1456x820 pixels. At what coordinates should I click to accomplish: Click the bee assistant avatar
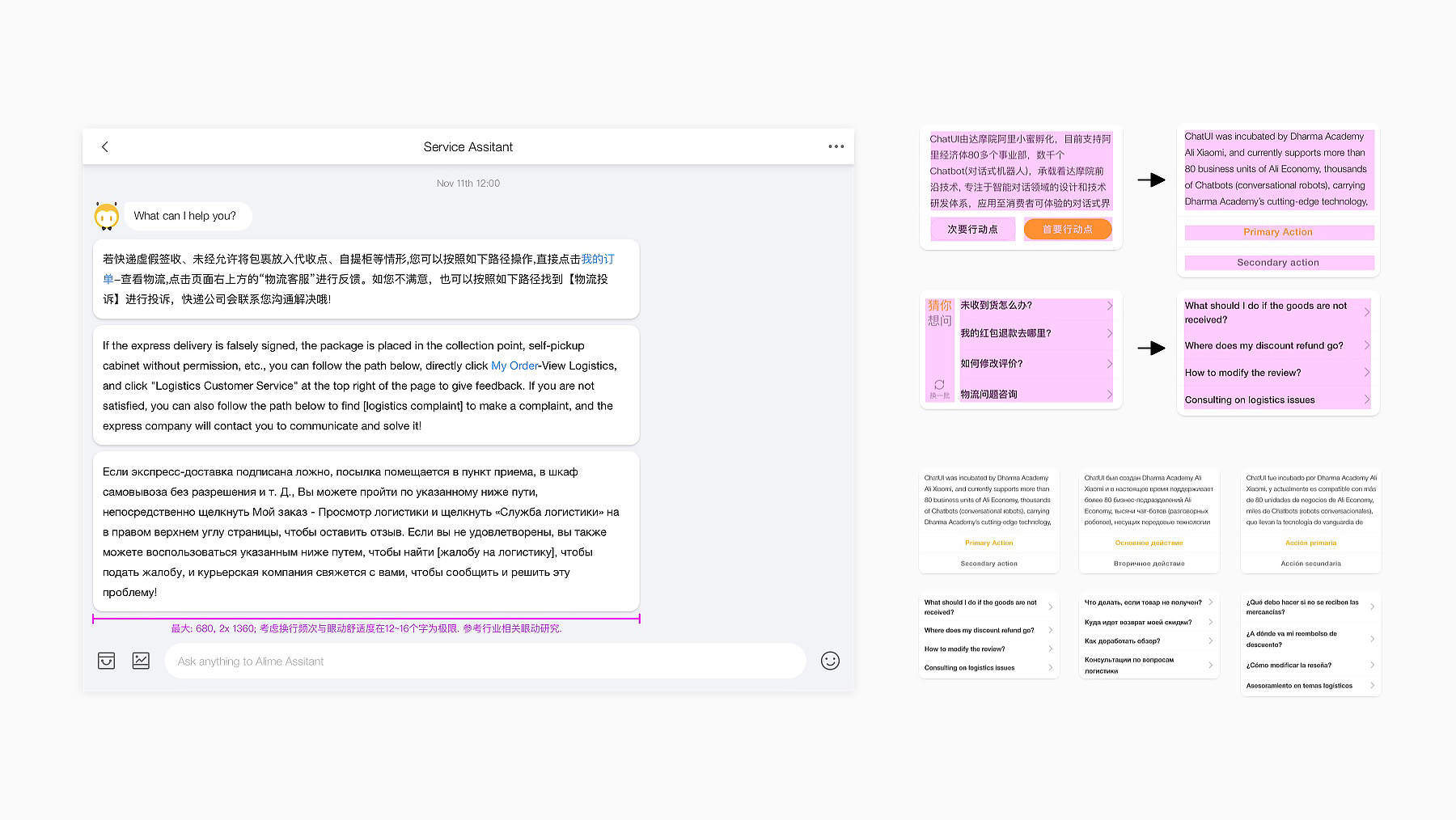(x=107, y=216)
